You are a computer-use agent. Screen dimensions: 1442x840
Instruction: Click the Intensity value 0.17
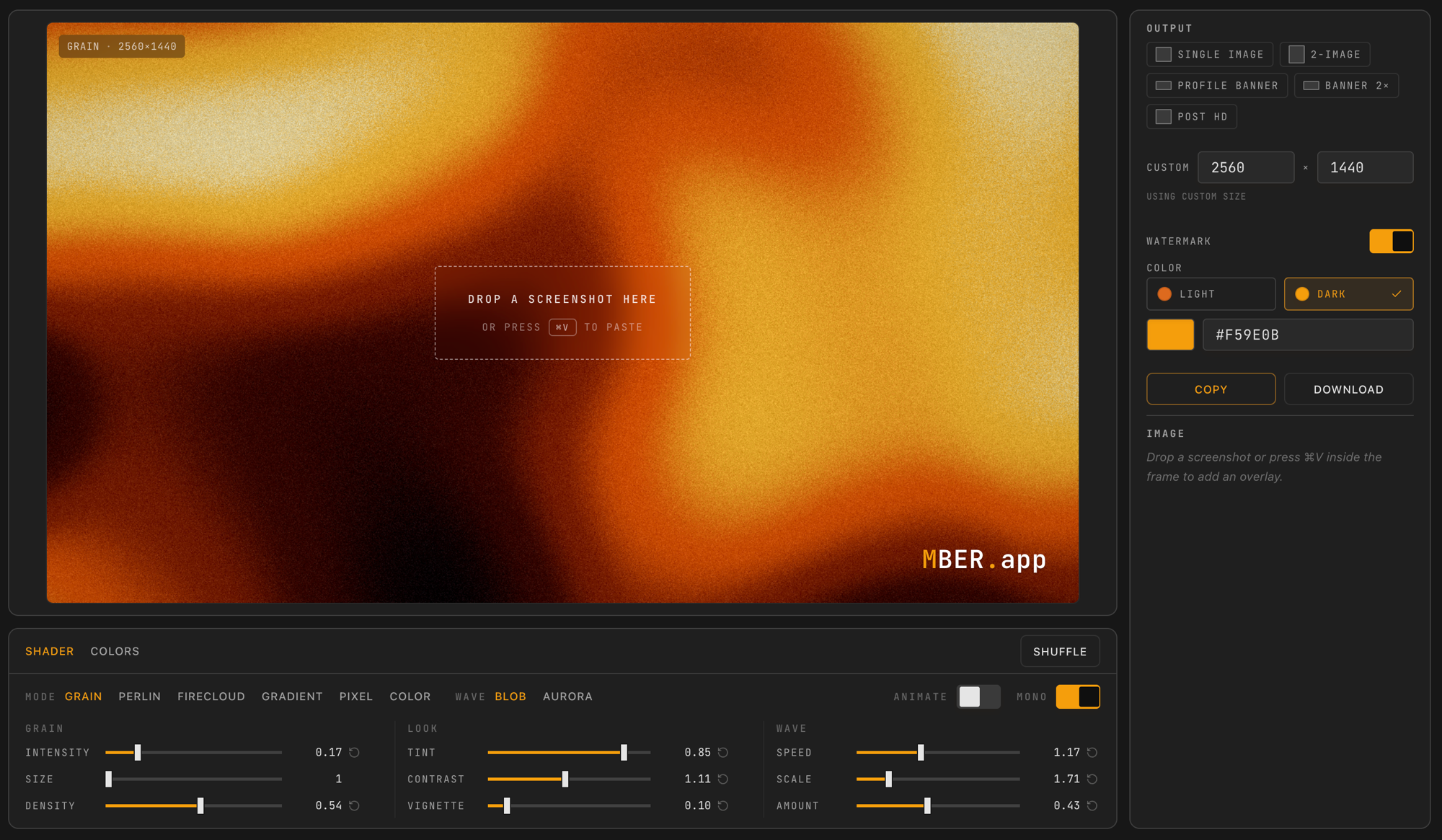(x=329, y=752)
